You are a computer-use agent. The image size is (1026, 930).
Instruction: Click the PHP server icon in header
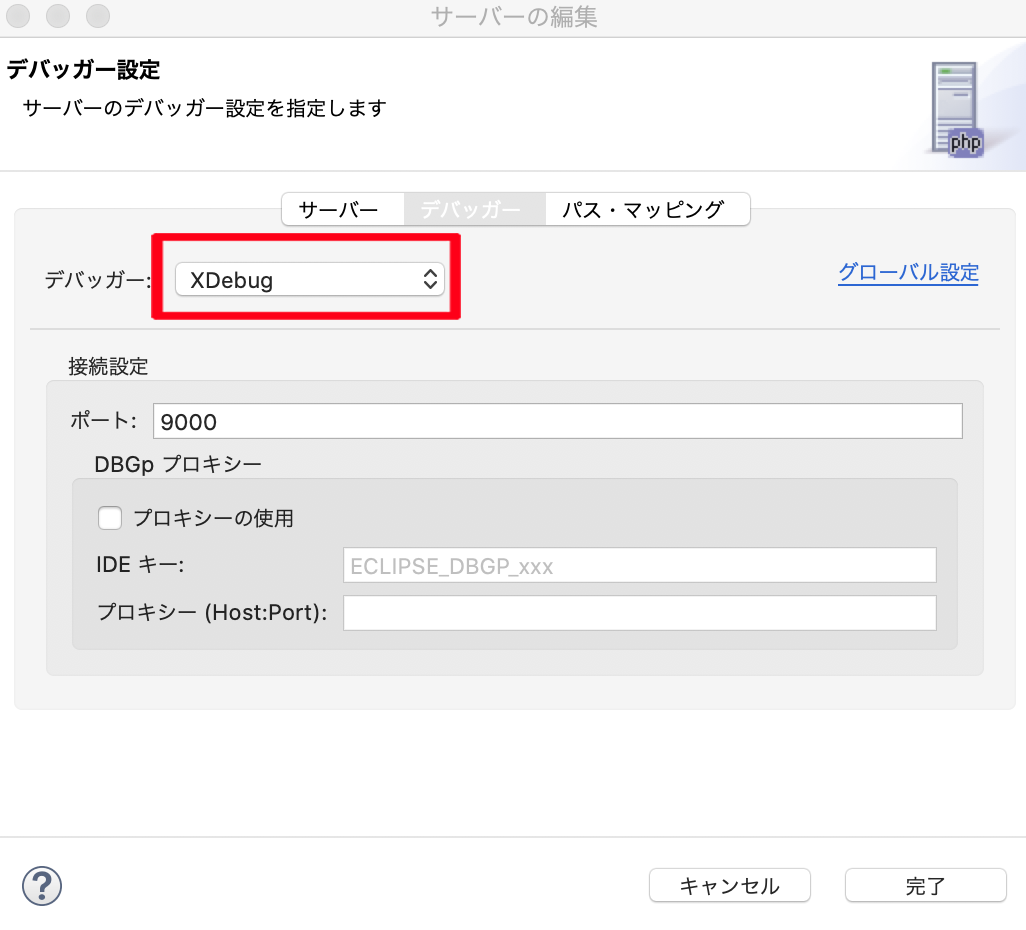click(957, 109)
